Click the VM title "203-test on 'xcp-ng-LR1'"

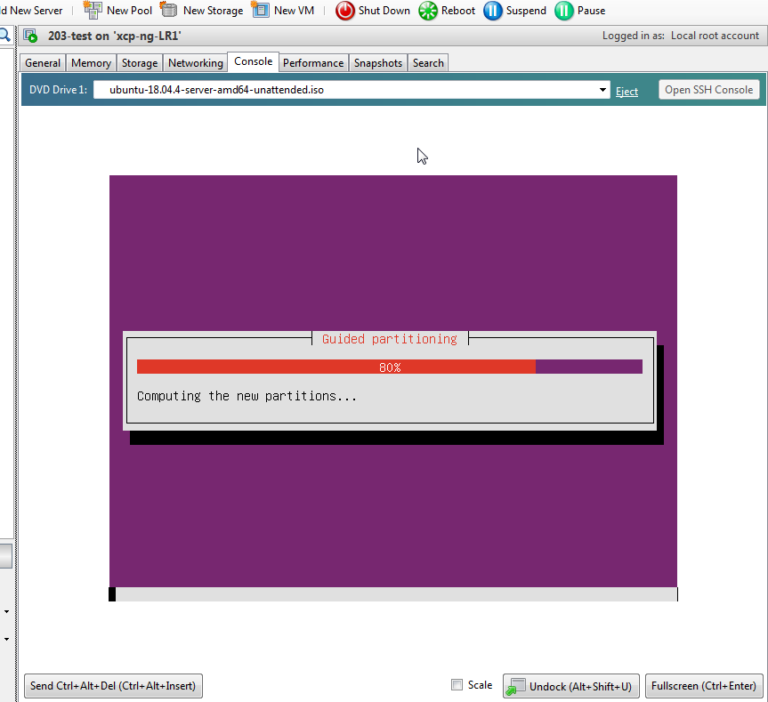click(x=115, y=36)
